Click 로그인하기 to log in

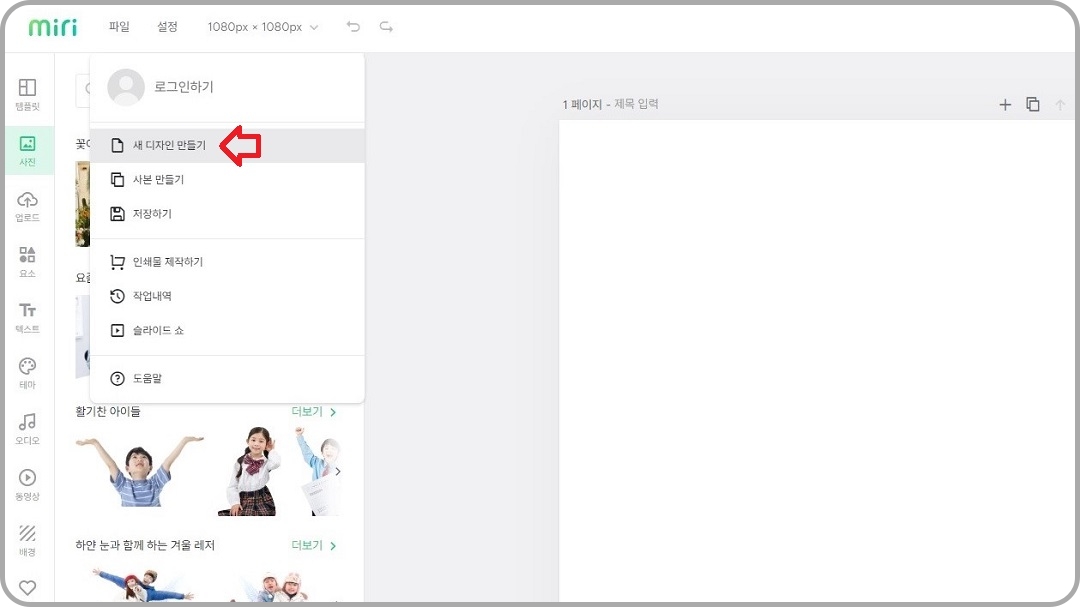[183, 87]
